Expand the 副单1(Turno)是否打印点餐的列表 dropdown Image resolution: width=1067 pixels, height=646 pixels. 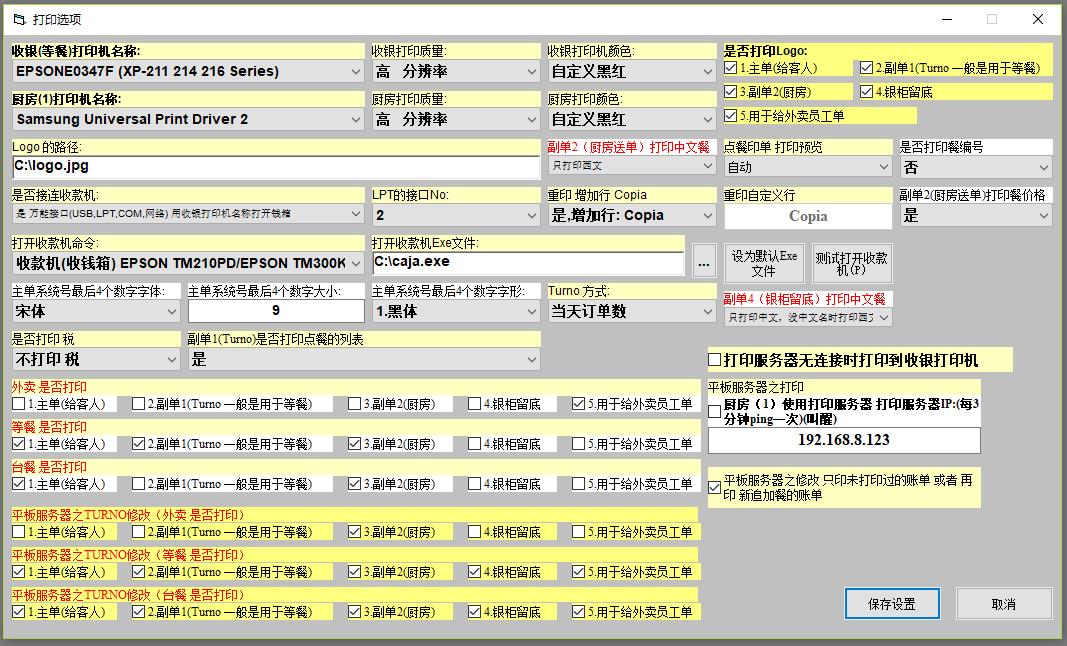[x=364, y=359]
